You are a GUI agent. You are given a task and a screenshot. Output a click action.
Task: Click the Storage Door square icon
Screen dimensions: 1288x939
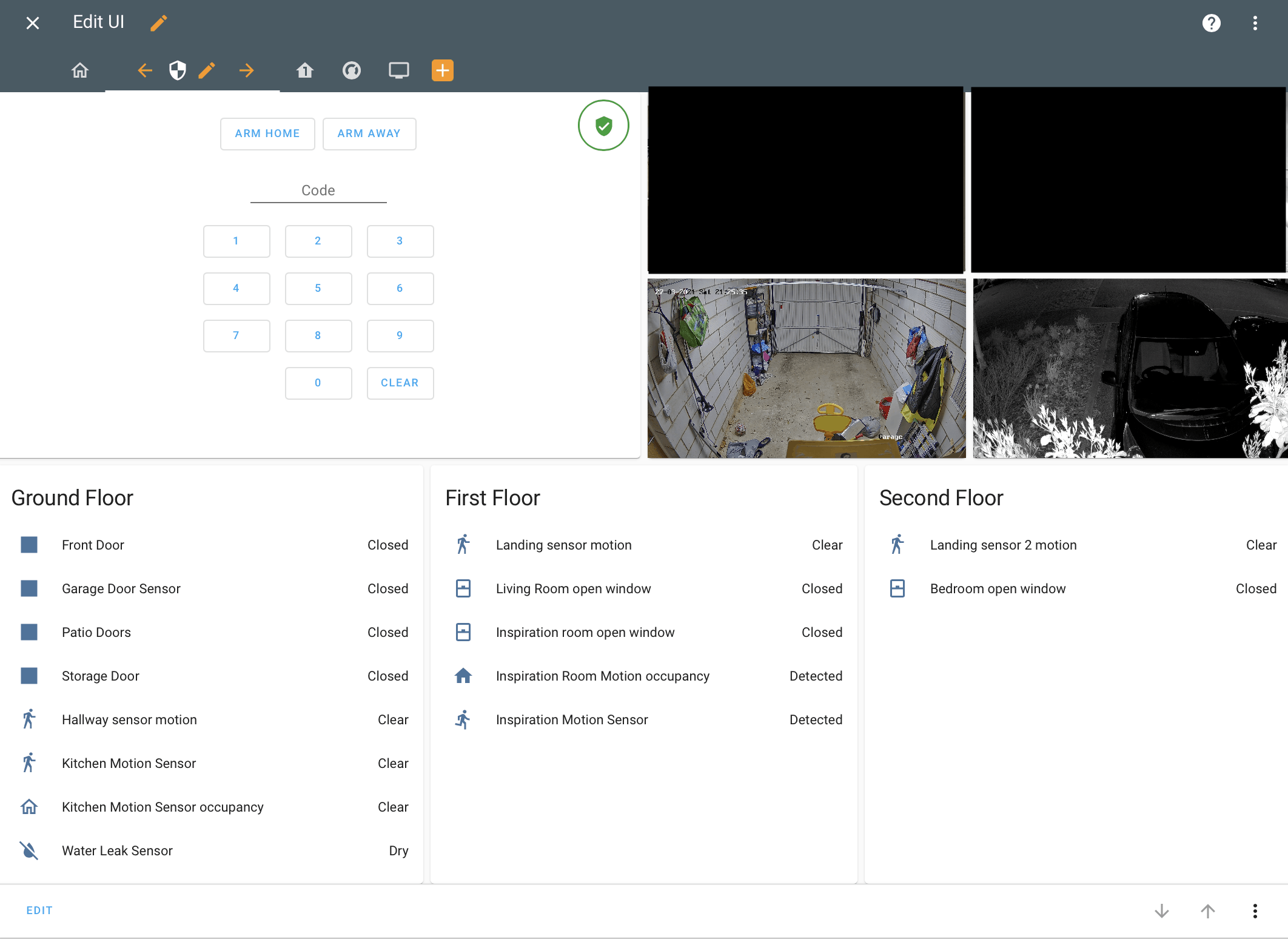29,676
